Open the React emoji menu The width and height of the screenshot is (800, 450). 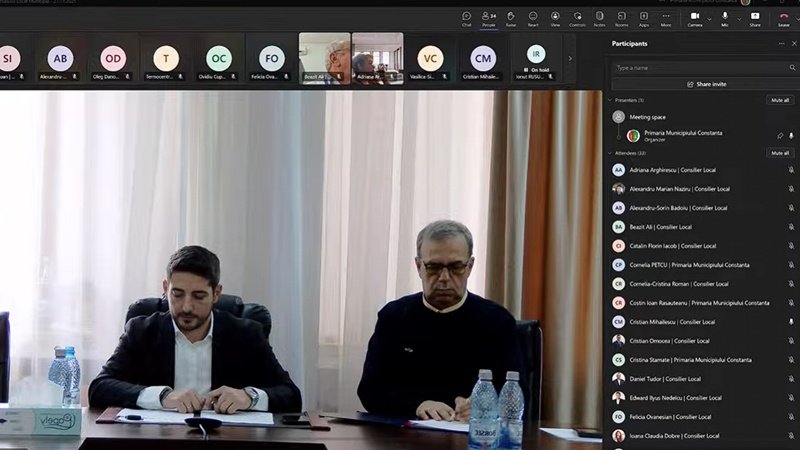point(533,17)
